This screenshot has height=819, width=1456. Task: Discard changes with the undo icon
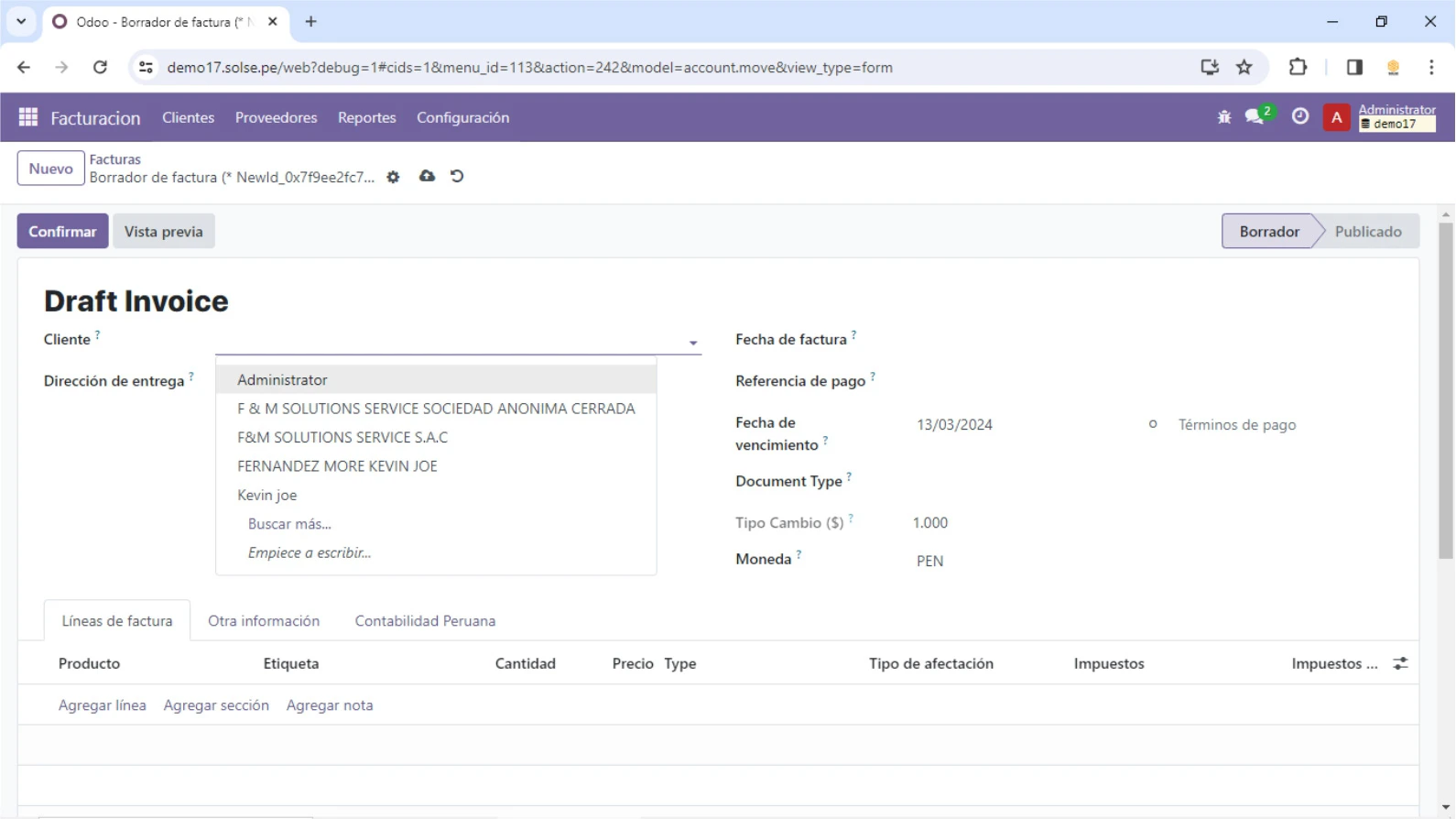tap(457, 176)
